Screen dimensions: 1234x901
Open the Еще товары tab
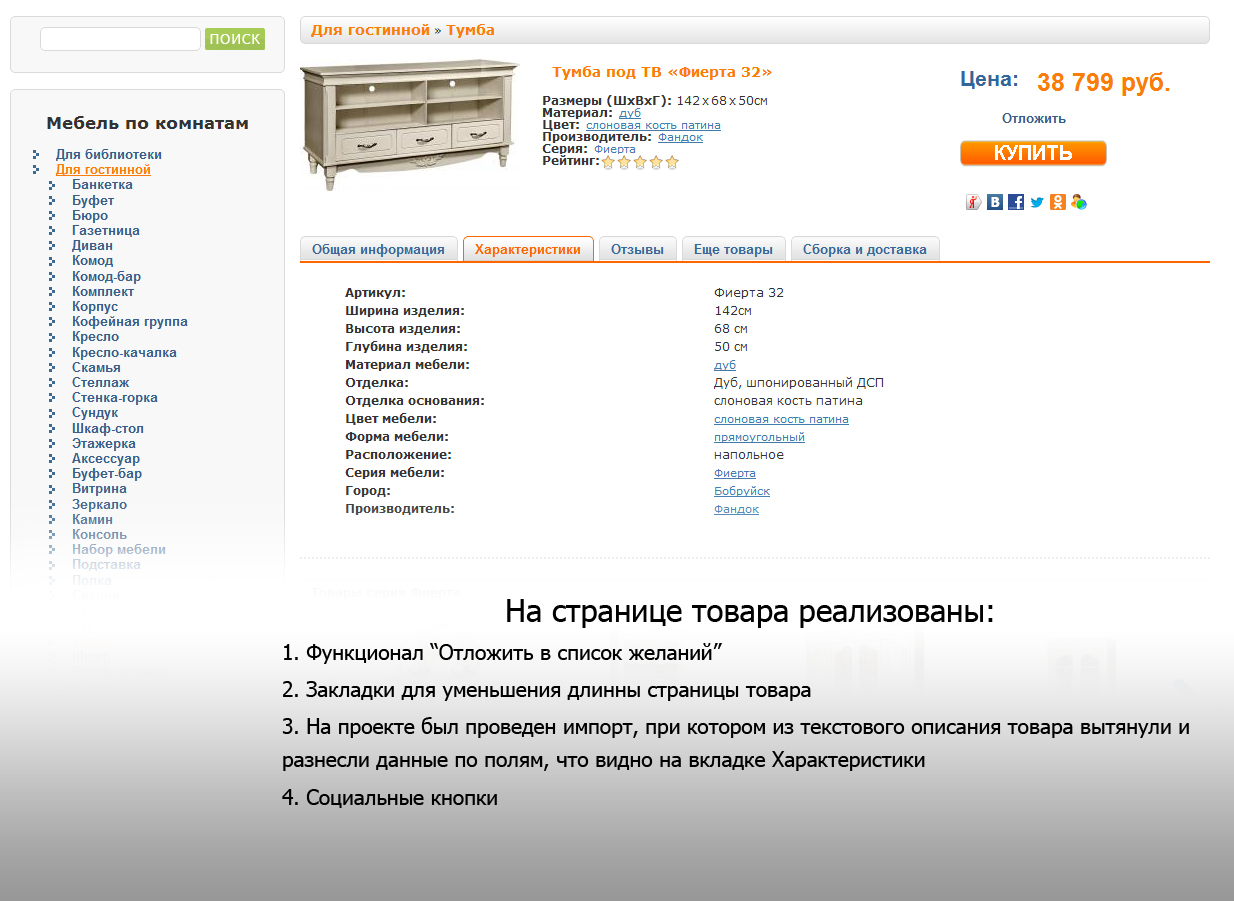[733, 249]
